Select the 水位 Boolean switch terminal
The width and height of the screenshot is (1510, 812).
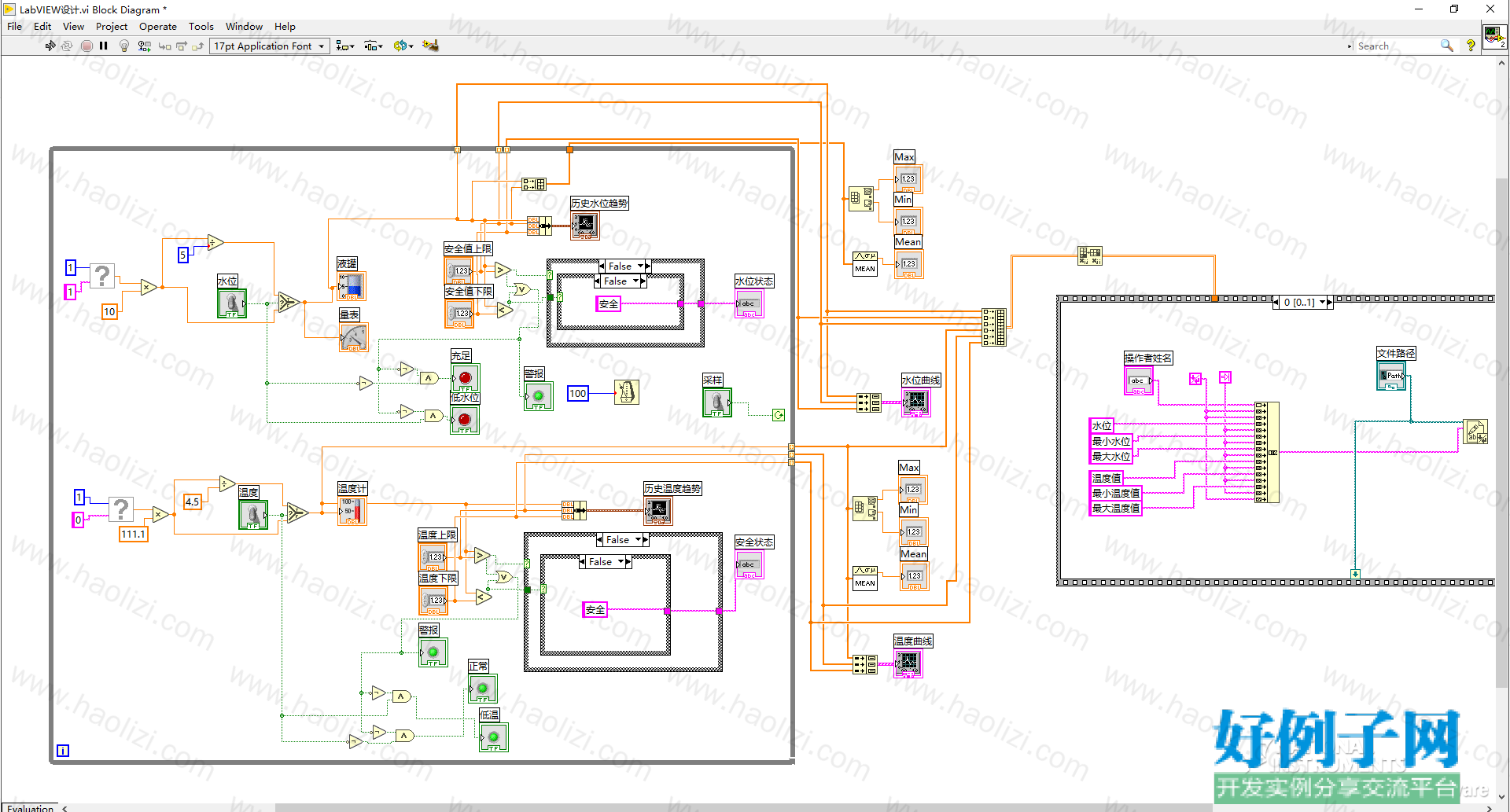pyautogui.click(x=232, y=303)
